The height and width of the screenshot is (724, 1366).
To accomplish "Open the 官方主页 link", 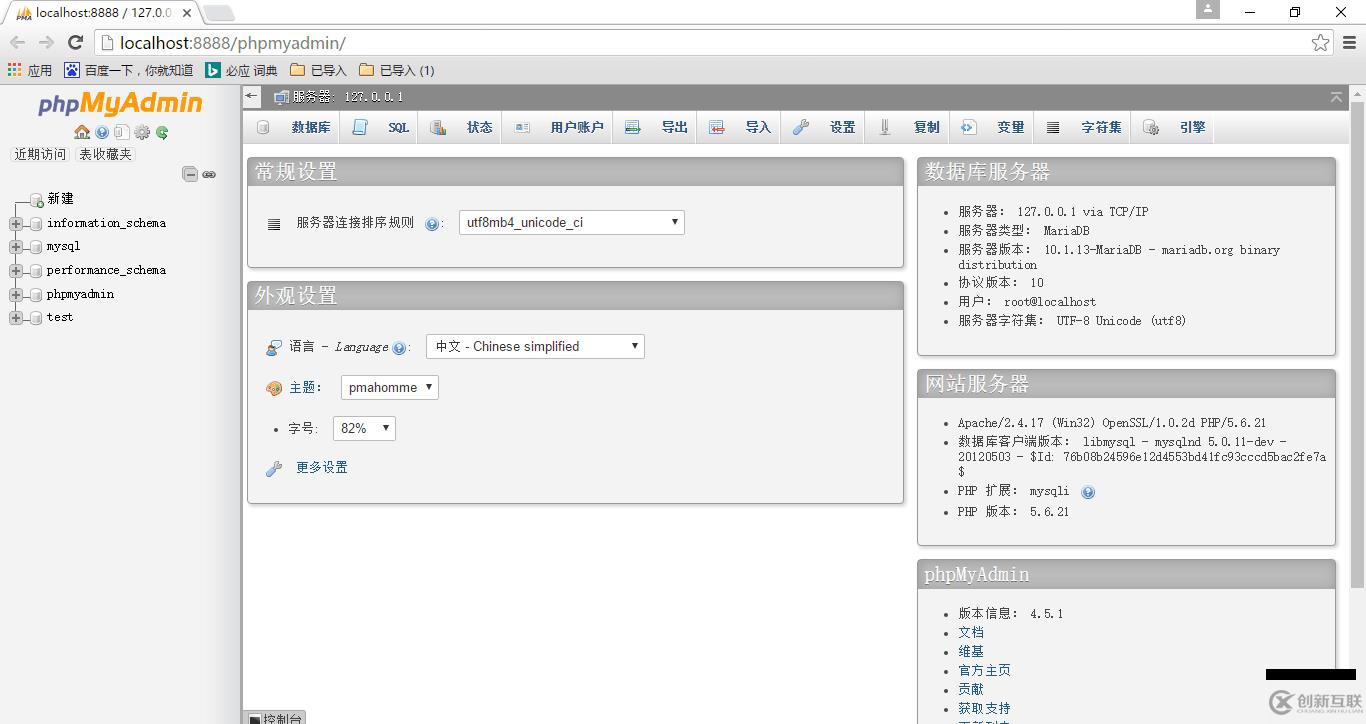I will (984, 670).
